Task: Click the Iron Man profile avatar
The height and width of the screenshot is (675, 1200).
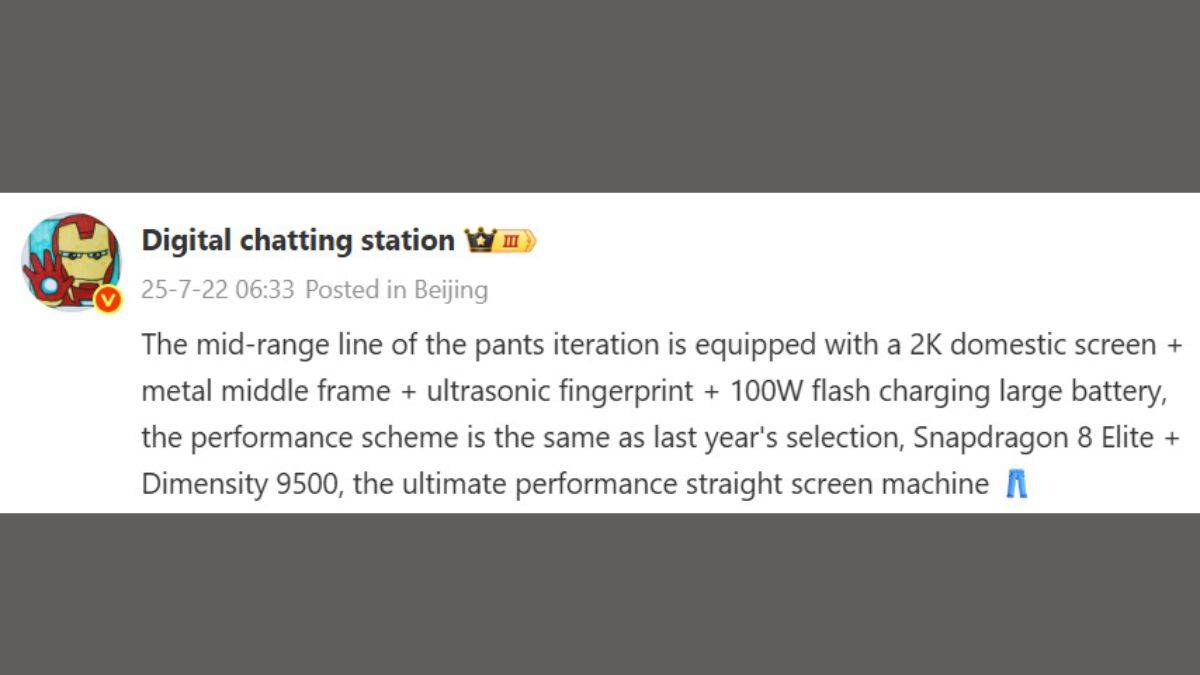Action: [x=70, y=259]
